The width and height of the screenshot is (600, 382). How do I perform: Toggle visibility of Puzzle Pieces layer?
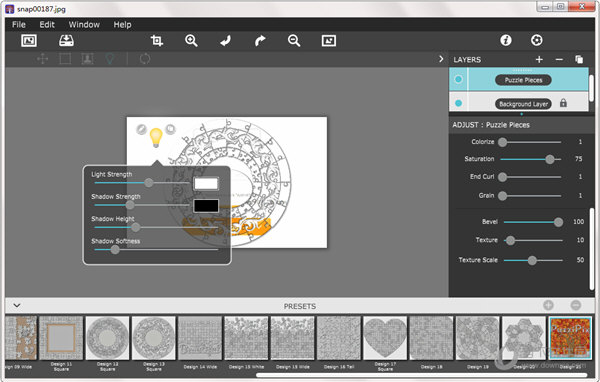click(x=458, y=79)
